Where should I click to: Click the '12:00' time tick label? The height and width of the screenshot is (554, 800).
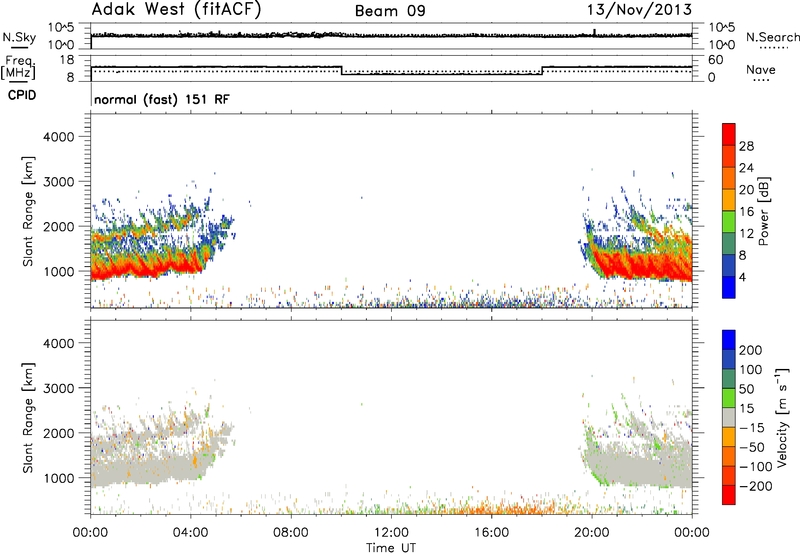point(391,533)
